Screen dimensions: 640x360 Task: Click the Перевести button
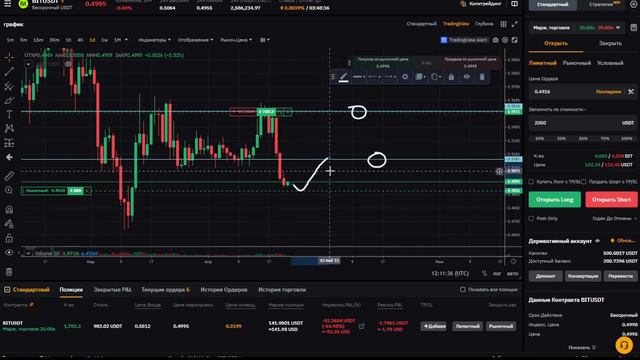[x=620, y=276]
